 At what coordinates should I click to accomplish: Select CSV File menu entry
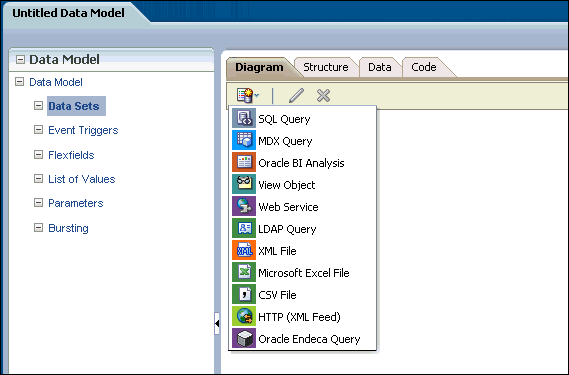coord(303,294)
